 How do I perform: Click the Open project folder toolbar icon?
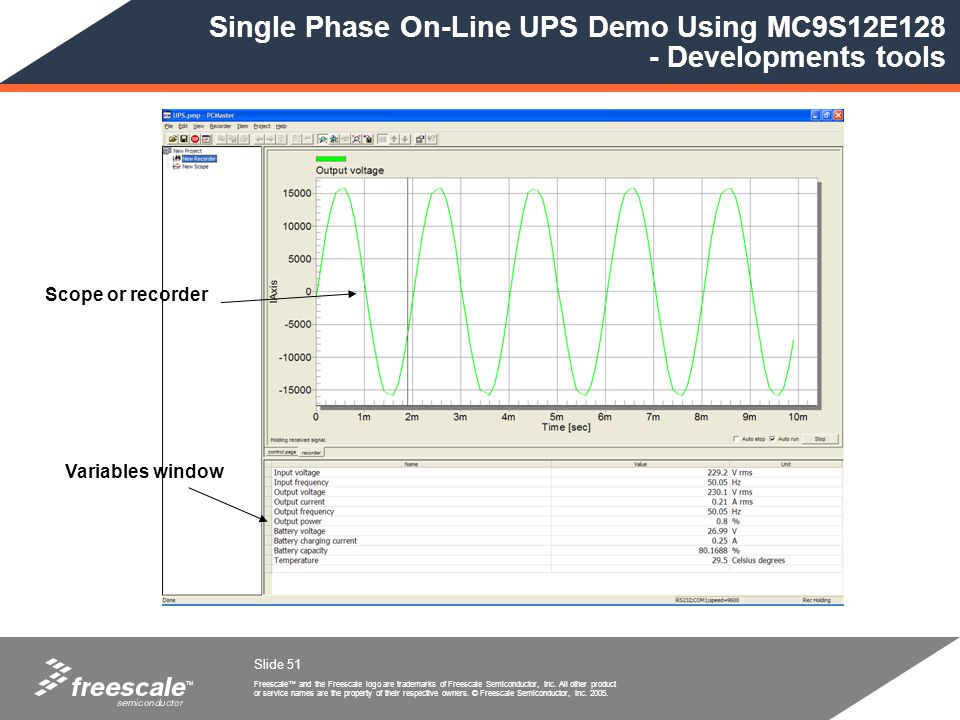(x=173, y=139)
